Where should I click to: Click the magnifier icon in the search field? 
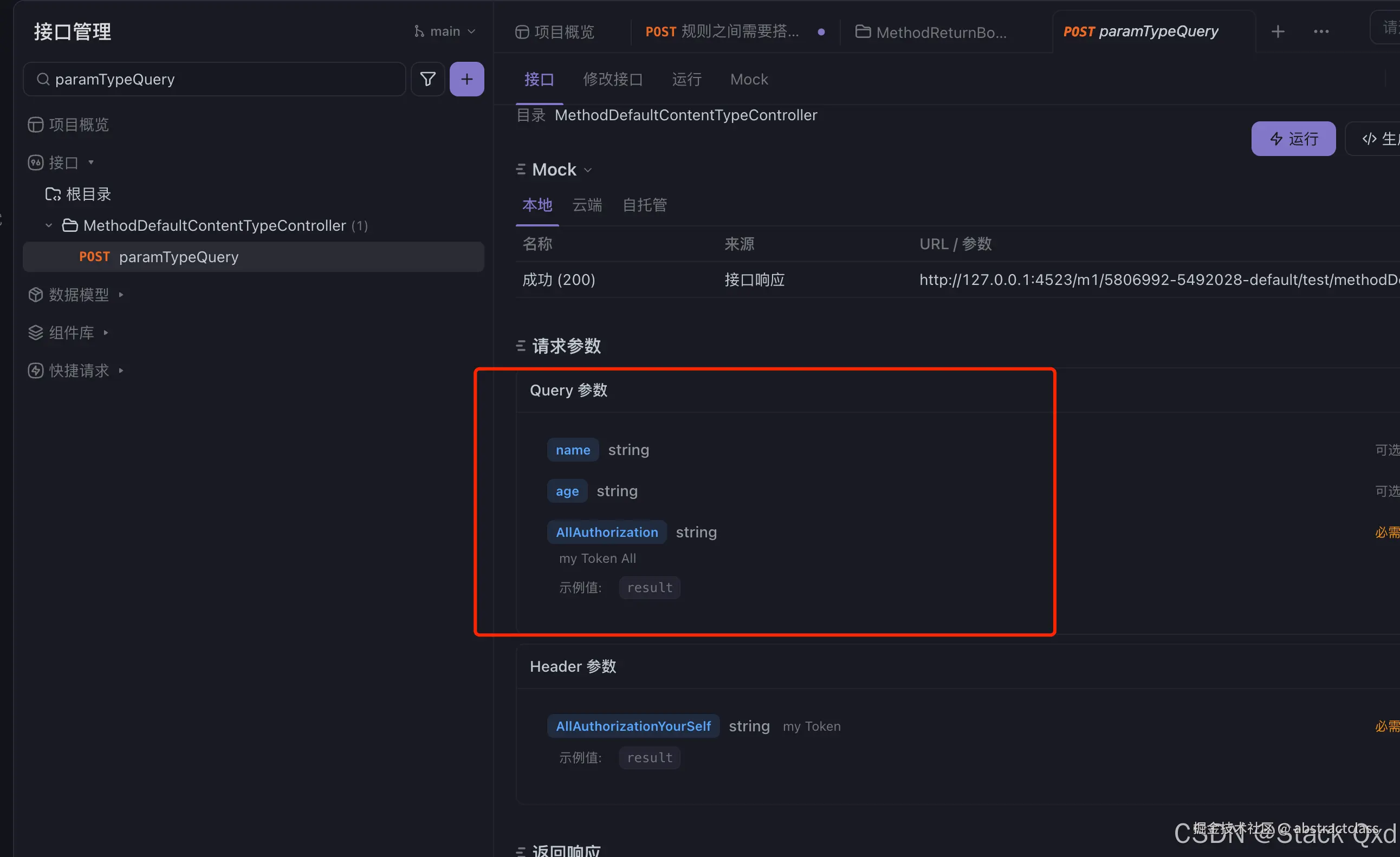43,79
